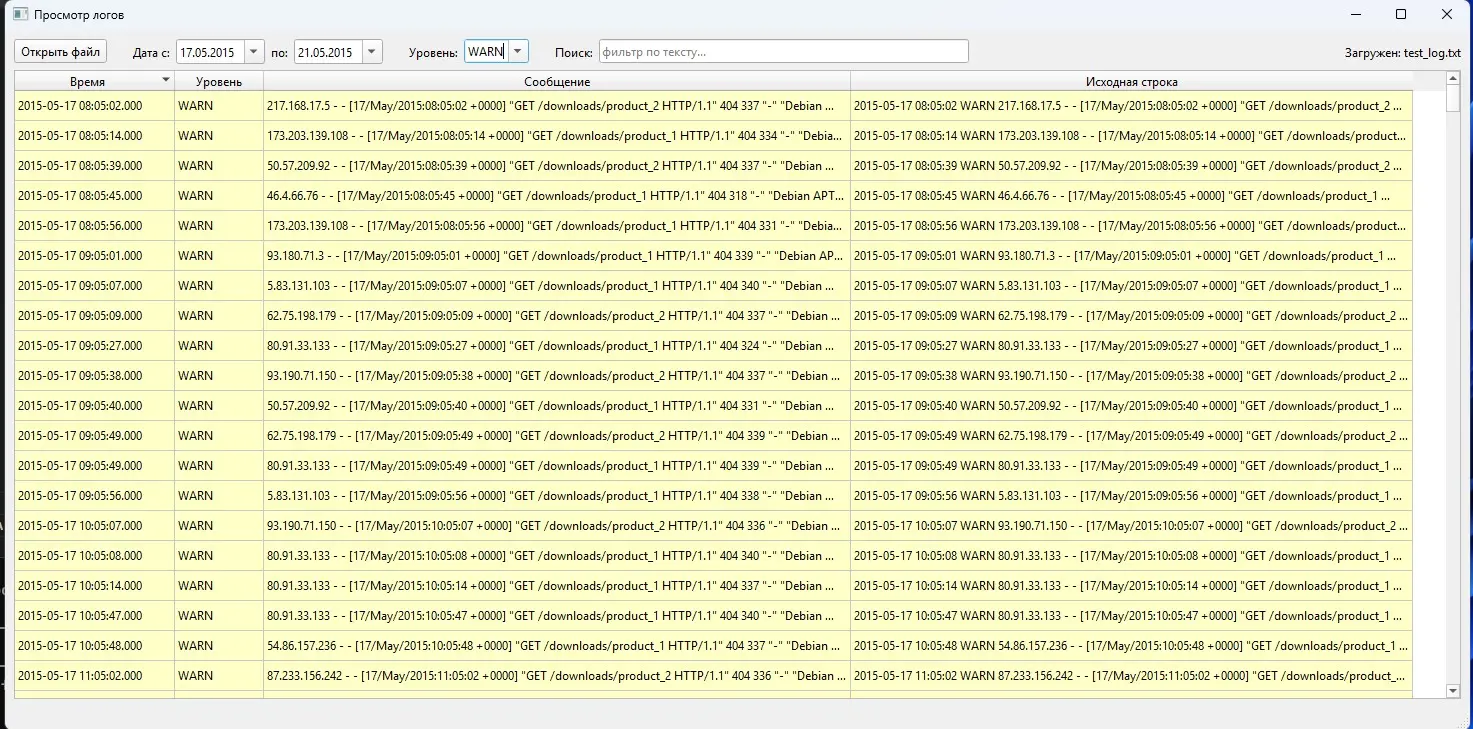Select Время cell 2015-05-17 10:05:48.000
The height and width of the screenshot is (729, 1473).
click(x=94, y=646)
